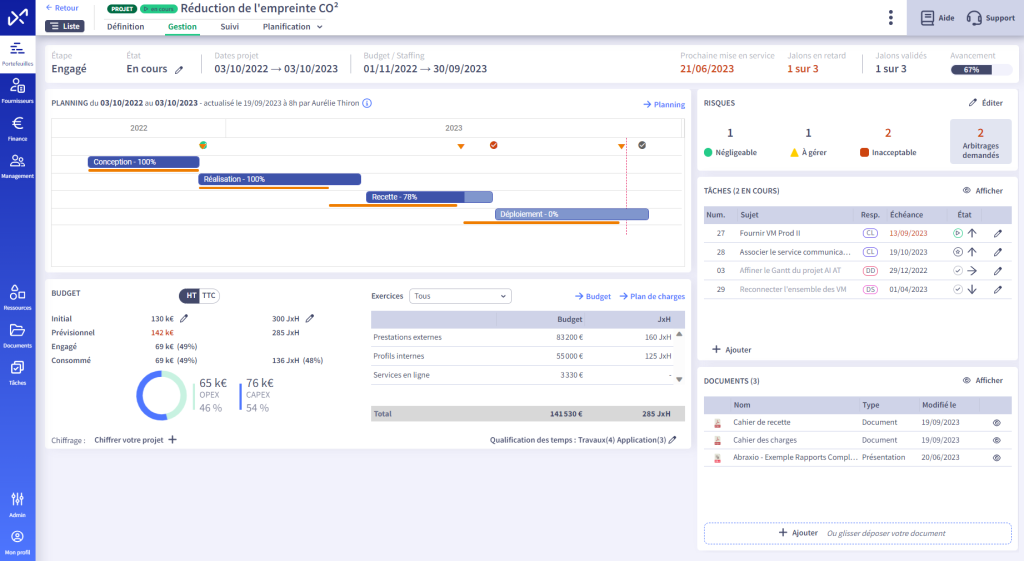Open the Définition tab
The image size is (1024, 561).
(x=125, y=27)
